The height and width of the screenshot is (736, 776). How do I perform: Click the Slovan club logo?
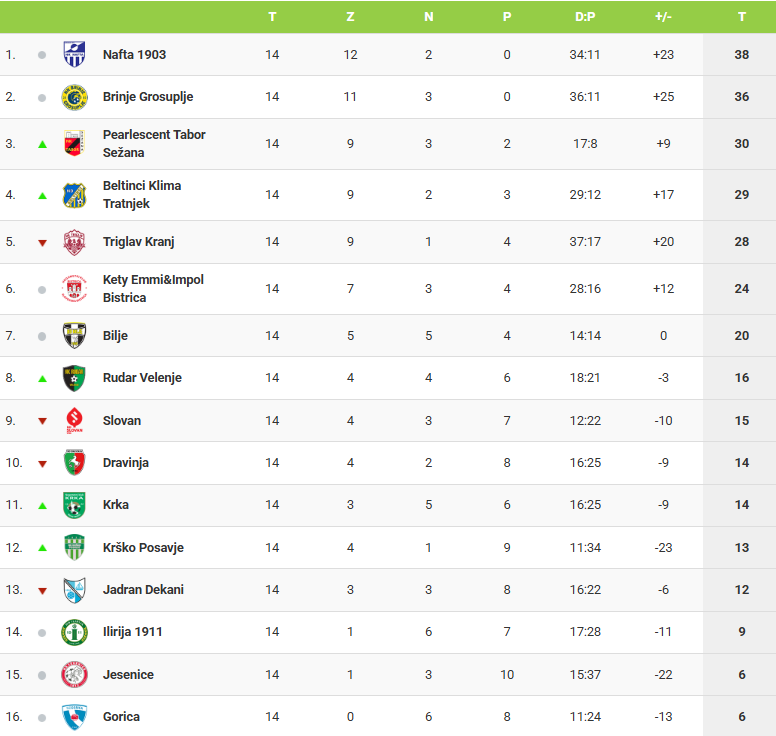pyautogui.click(x=74, y=420)
